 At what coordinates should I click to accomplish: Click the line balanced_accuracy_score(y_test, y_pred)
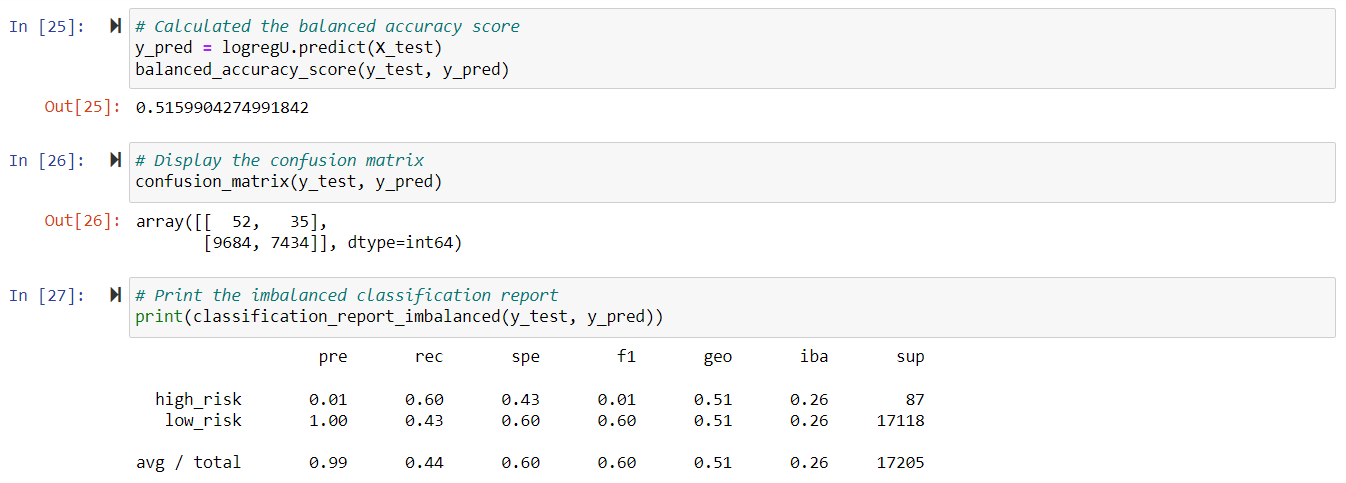pyautogui.click(x=322, y=70)
